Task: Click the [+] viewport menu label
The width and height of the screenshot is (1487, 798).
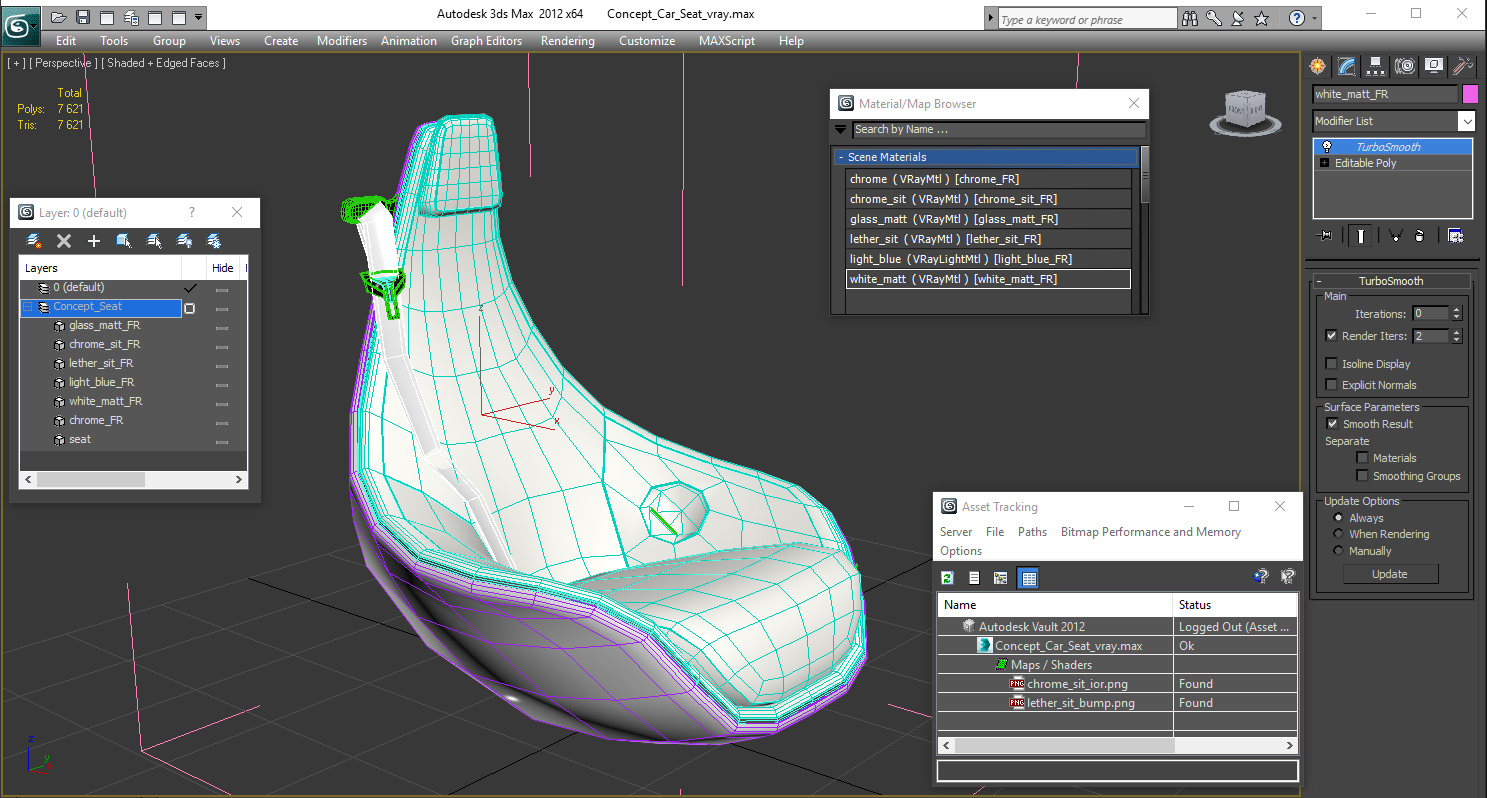Action: click(x=16, y=63)
